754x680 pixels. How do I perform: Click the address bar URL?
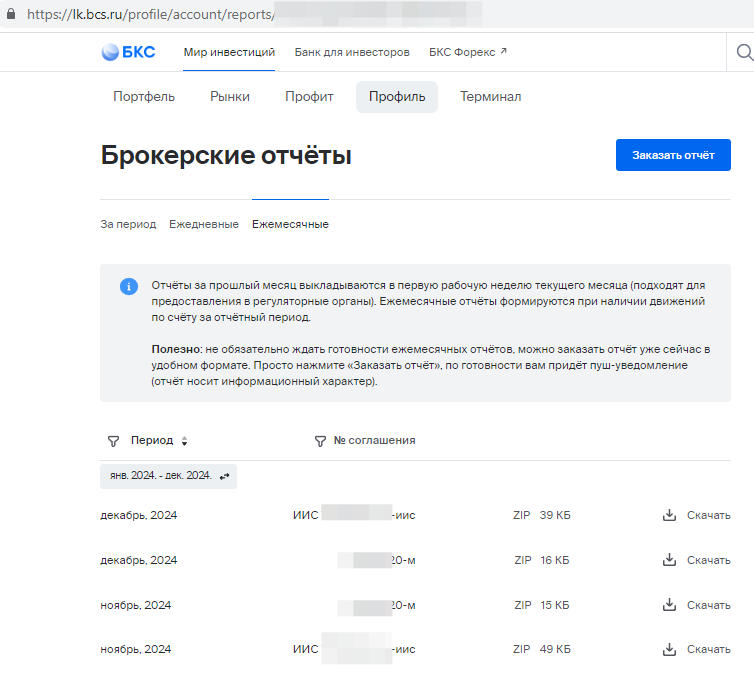tap(151, 14)
